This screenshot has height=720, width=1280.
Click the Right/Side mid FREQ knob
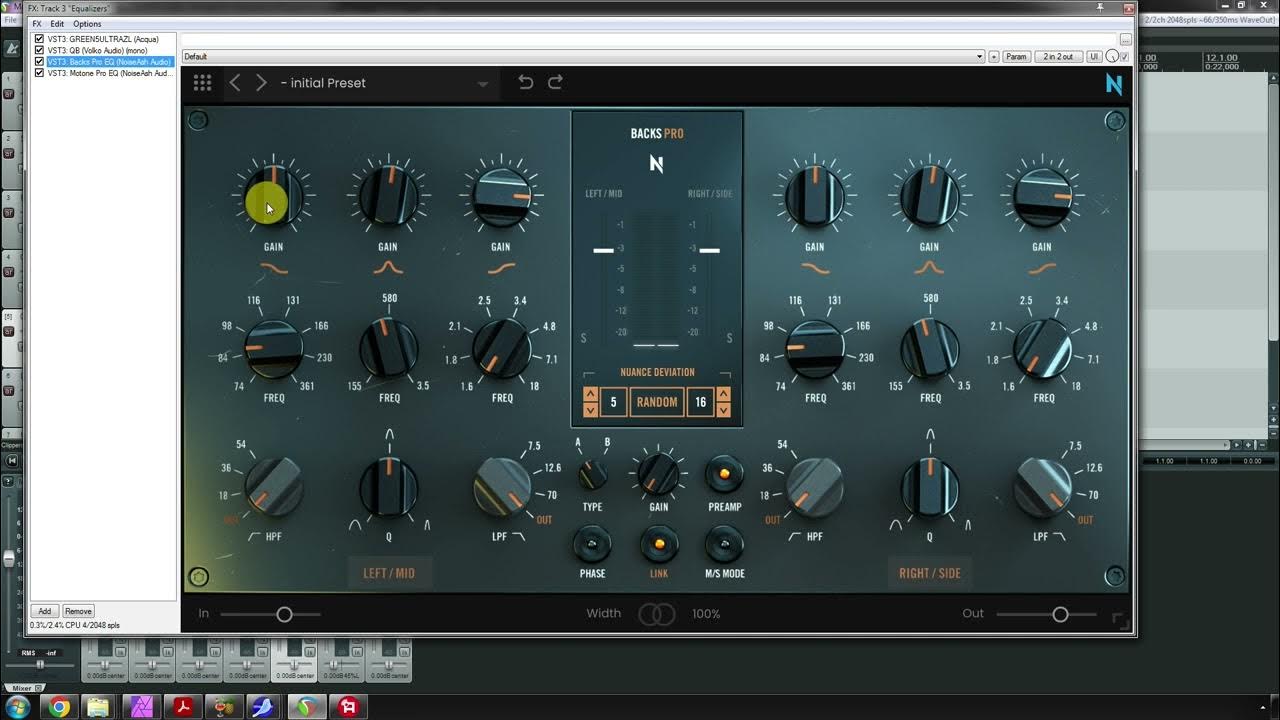pyautogui.click(x=930, y=349)
